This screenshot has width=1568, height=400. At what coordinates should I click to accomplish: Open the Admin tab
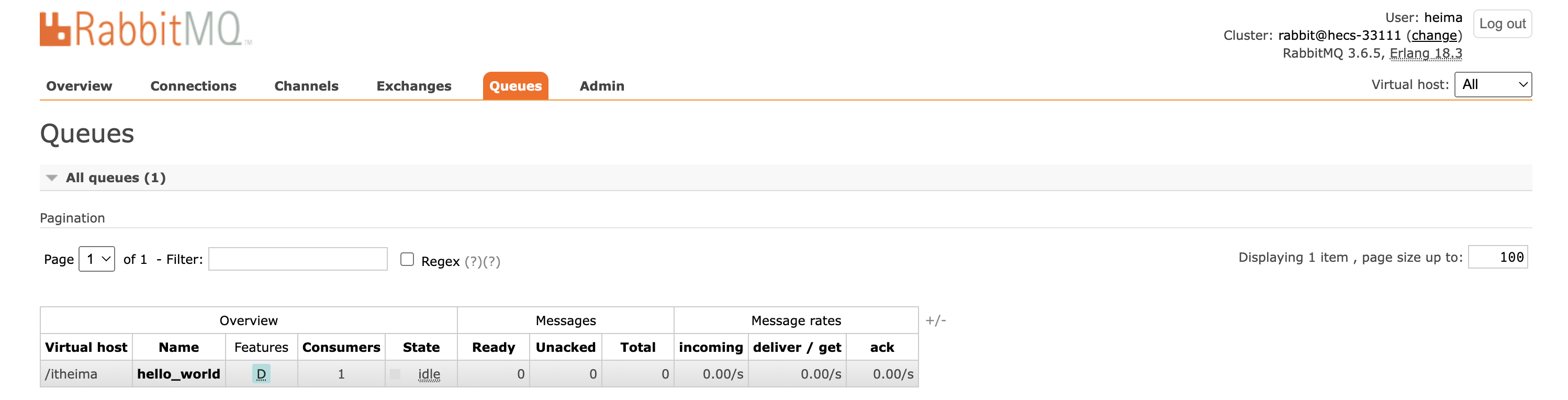point(601,86)
